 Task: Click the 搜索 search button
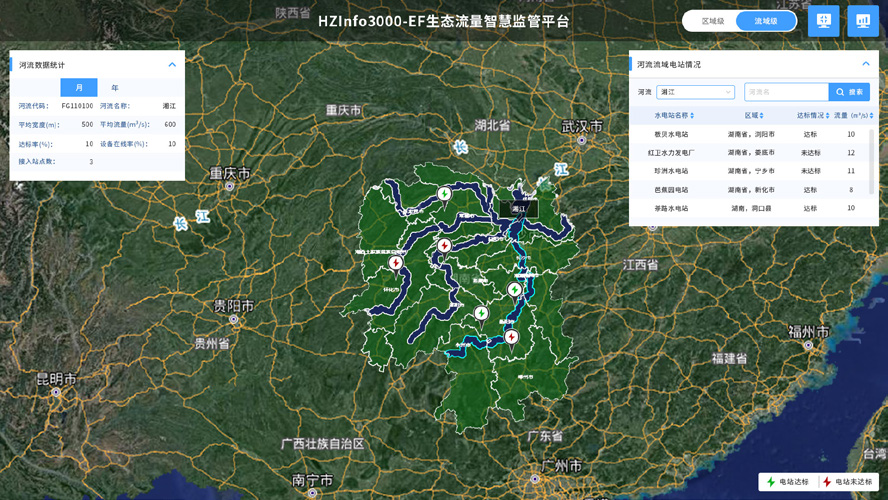849,92
